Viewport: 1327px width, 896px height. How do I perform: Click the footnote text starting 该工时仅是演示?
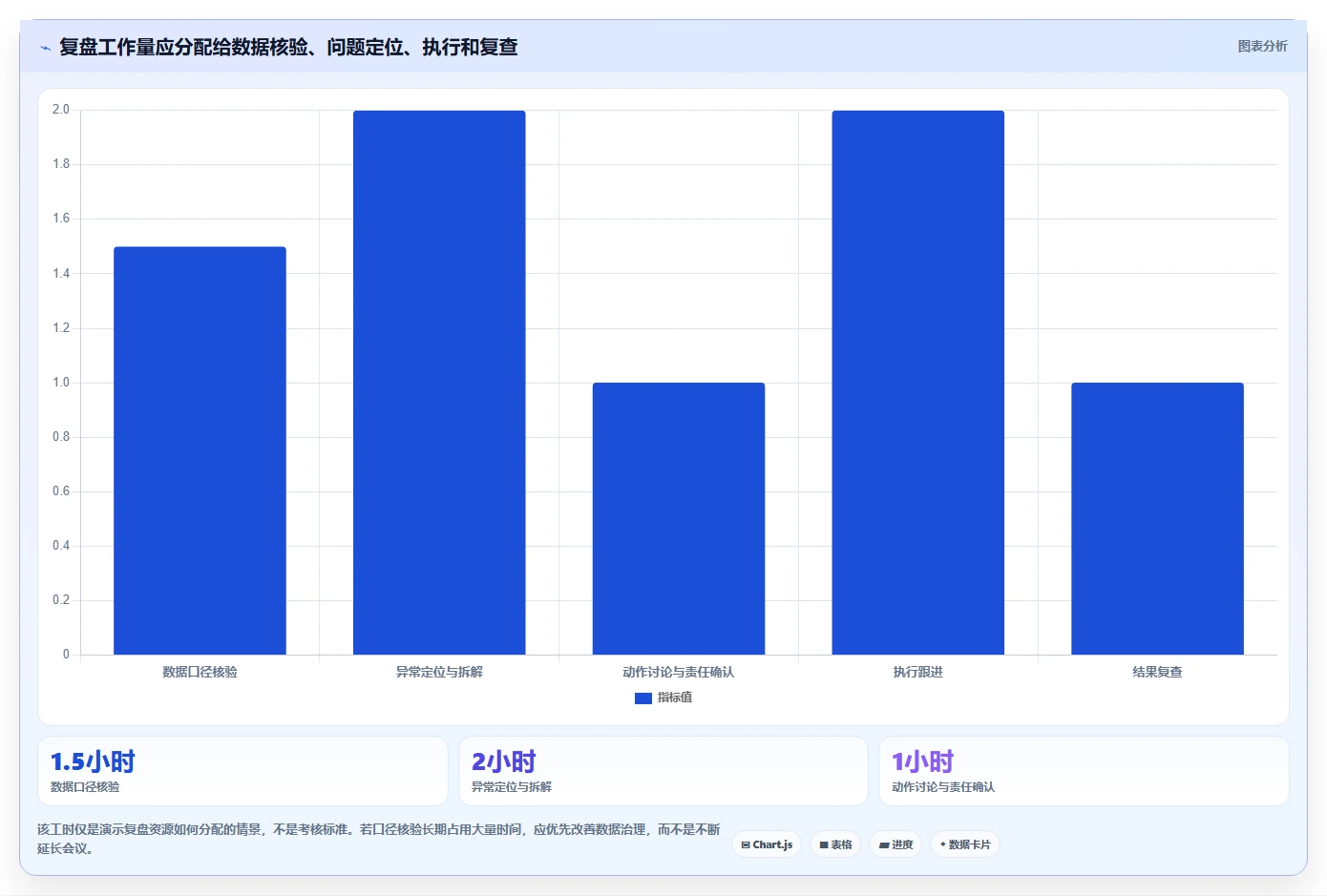click(379, 839)
